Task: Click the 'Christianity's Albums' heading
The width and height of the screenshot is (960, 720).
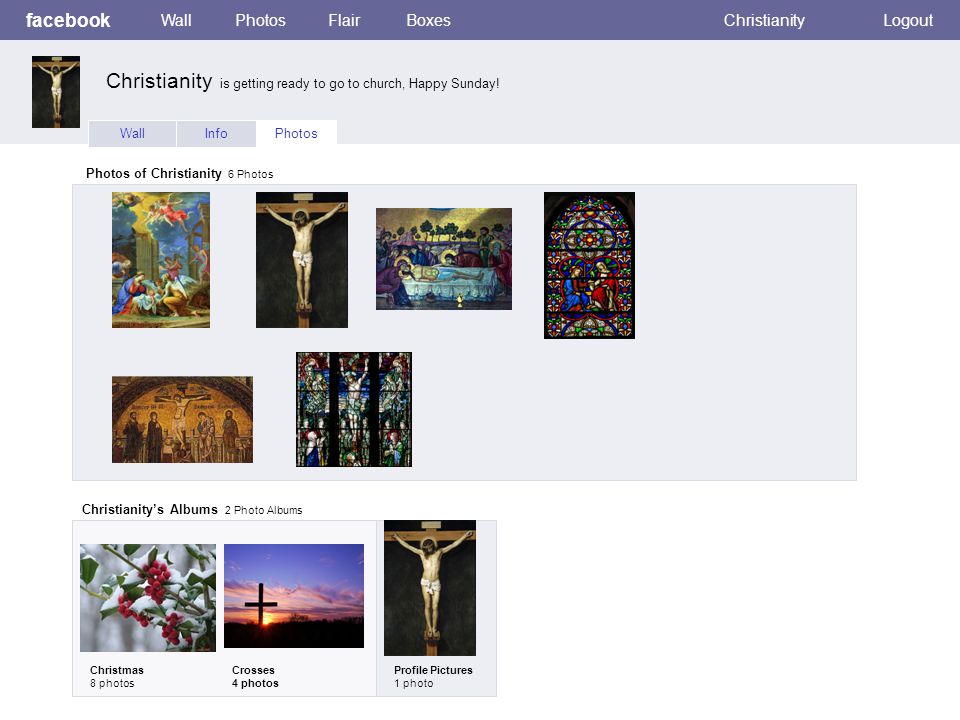Action: (x=150, y=509)
